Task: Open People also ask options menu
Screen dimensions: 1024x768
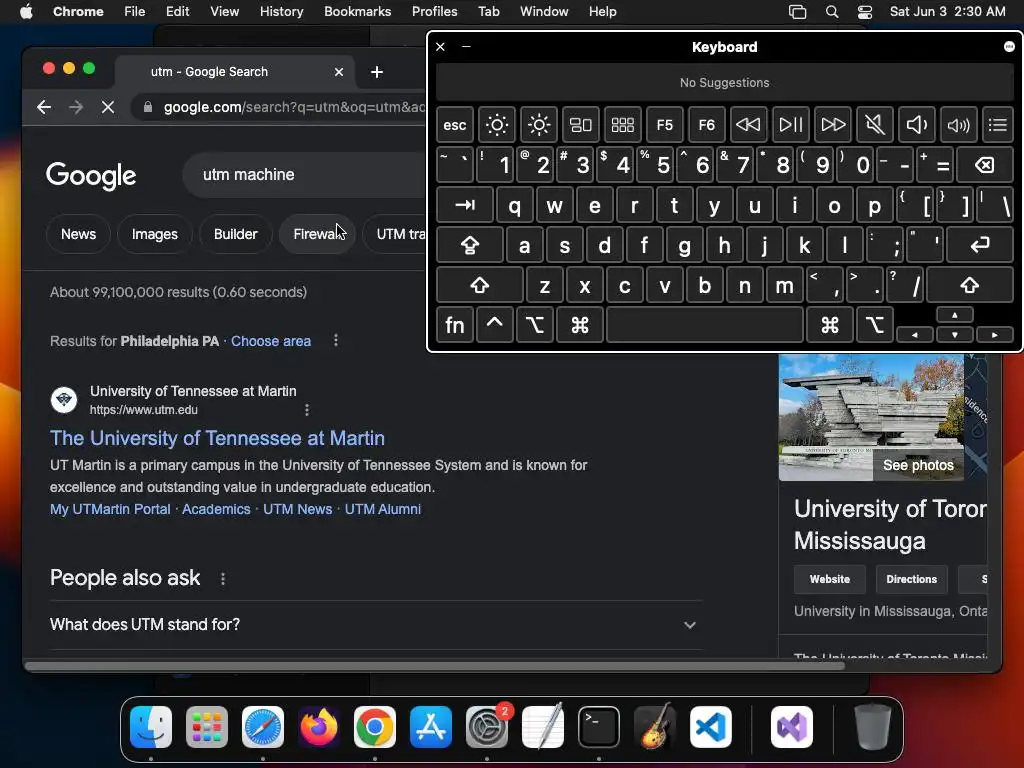Action: click(223, 579)
